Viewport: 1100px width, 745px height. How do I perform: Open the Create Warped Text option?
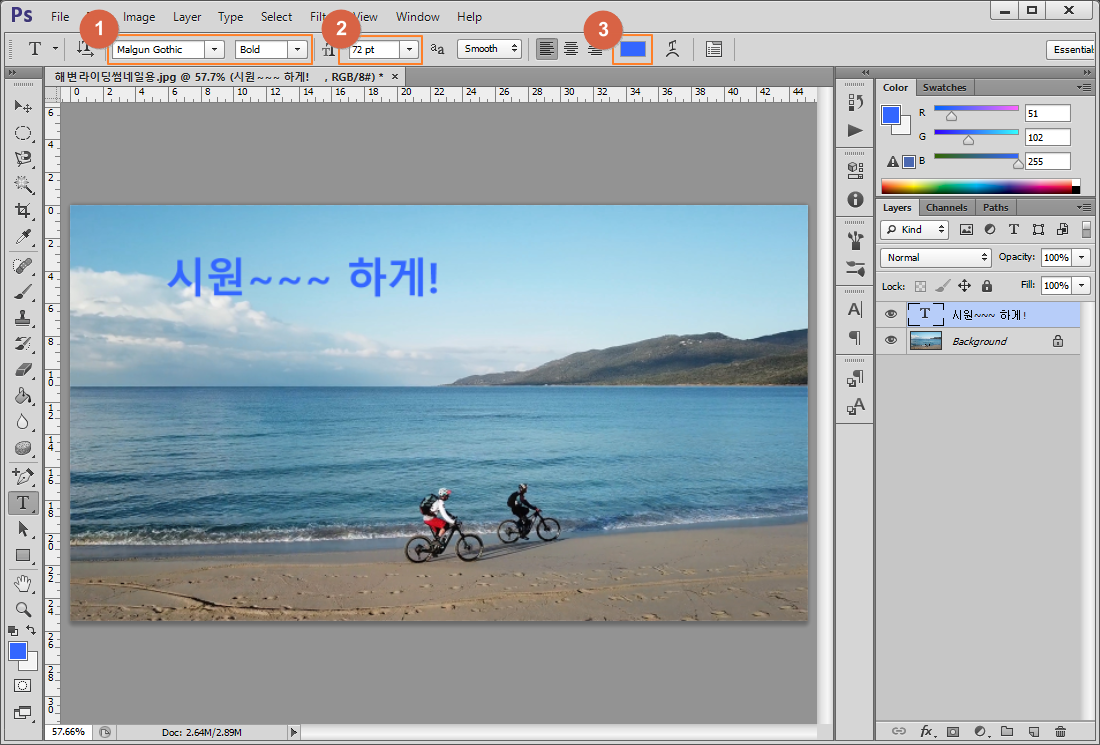(672, 49)
